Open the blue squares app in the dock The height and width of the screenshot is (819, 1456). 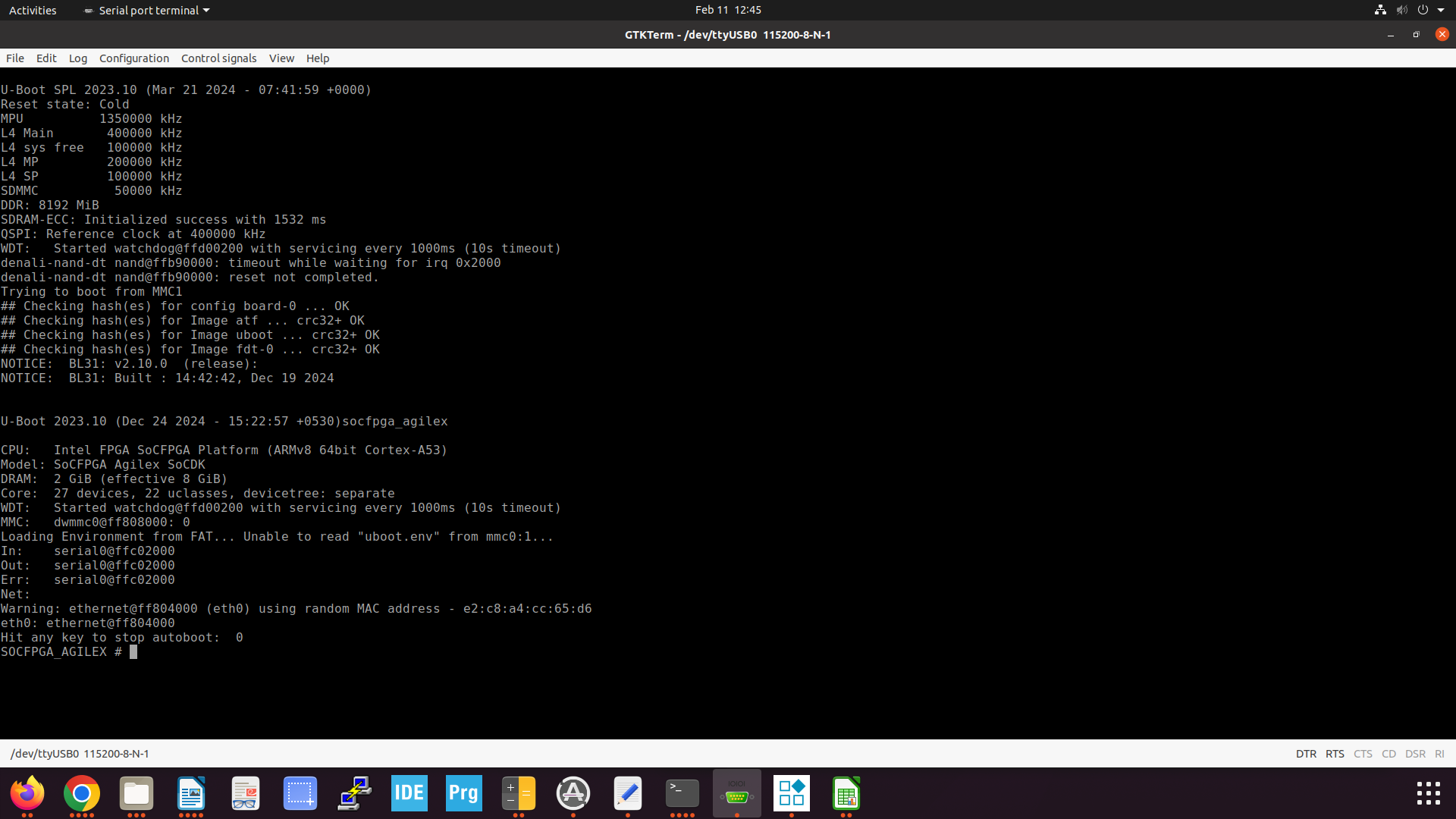pos(792,793)
